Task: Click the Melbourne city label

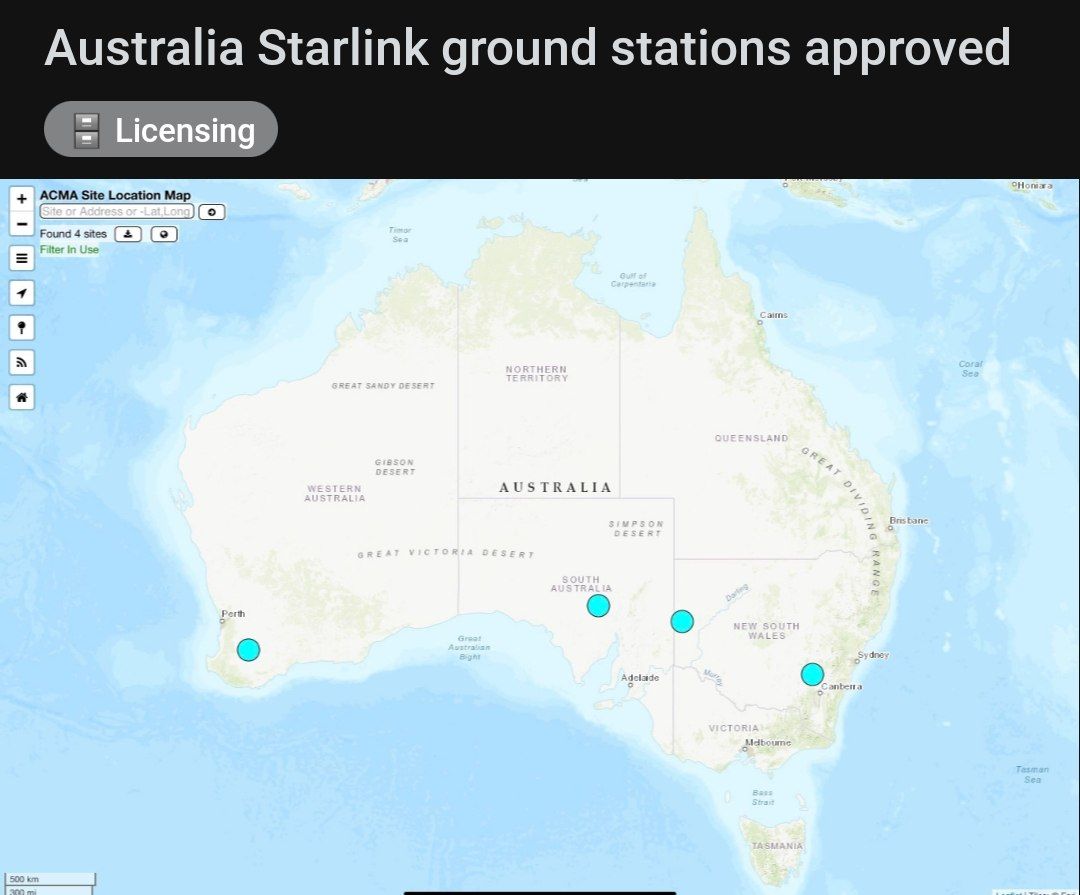Action: tap(768, 743)
